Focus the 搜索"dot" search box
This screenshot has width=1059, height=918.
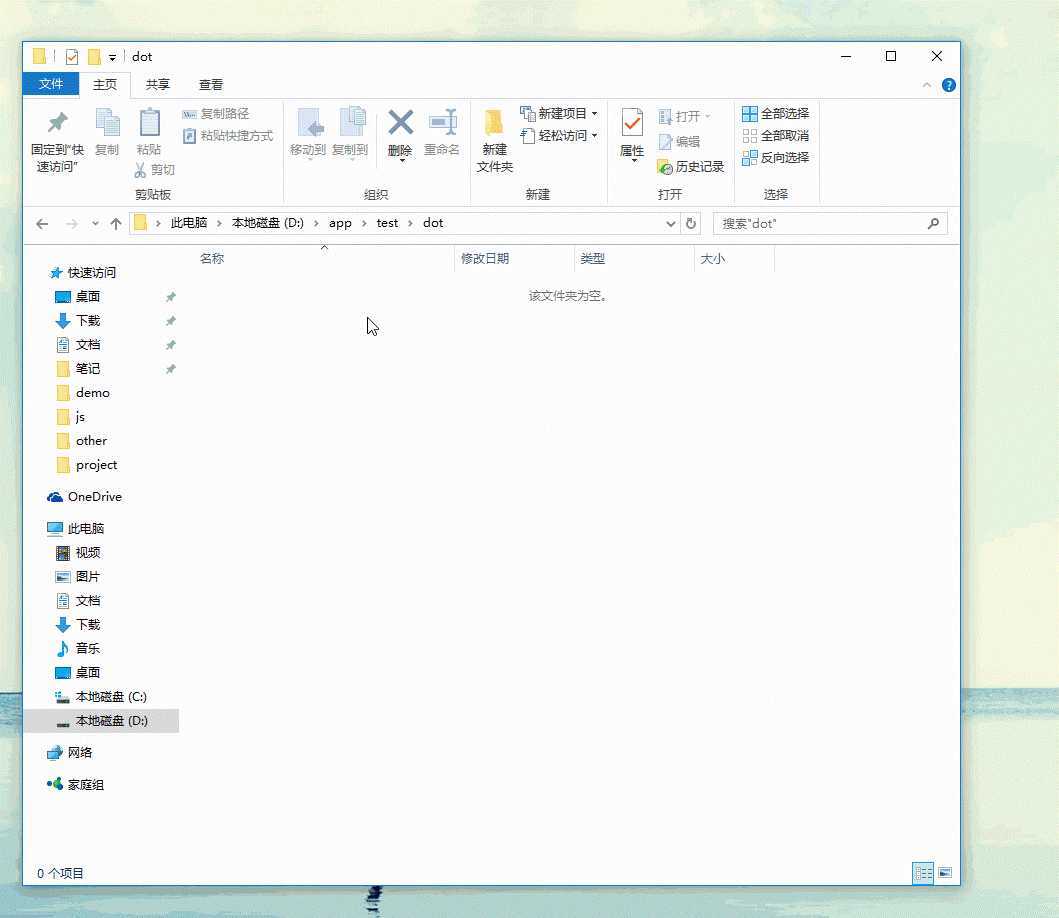[823, 224]
